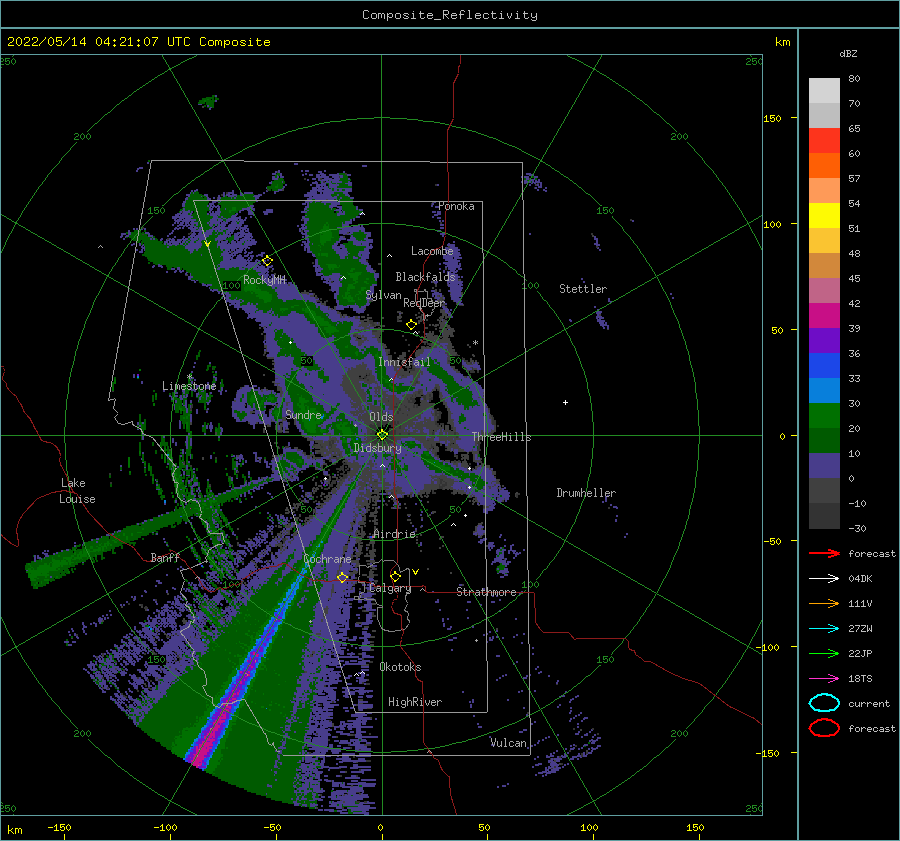This screenshot has height=841, width=900.
Task: Click the yellow radar-center diamond at Olds
Action: tap(382, 435)
